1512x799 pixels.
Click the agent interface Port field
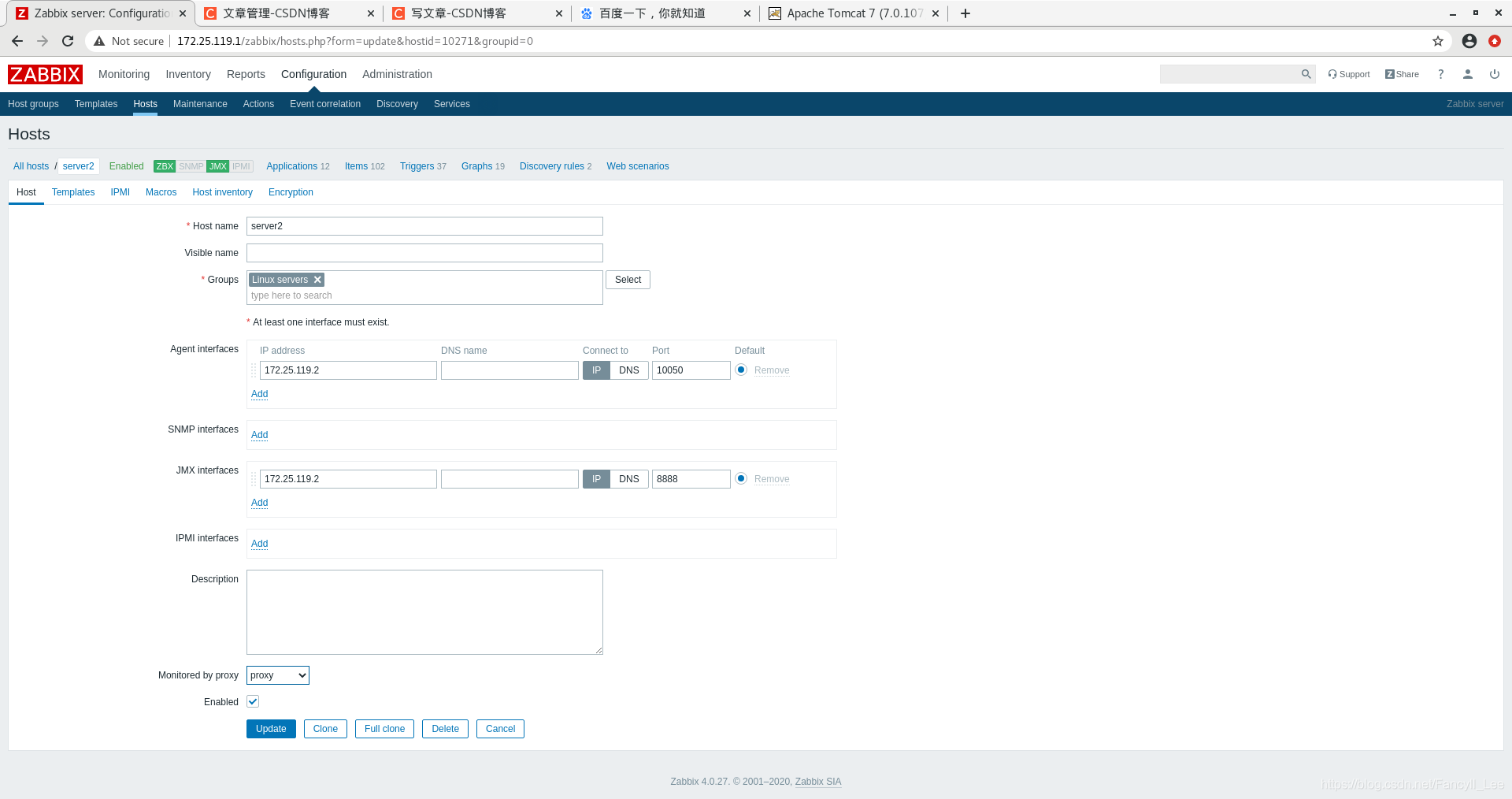(x=691, y=370)
